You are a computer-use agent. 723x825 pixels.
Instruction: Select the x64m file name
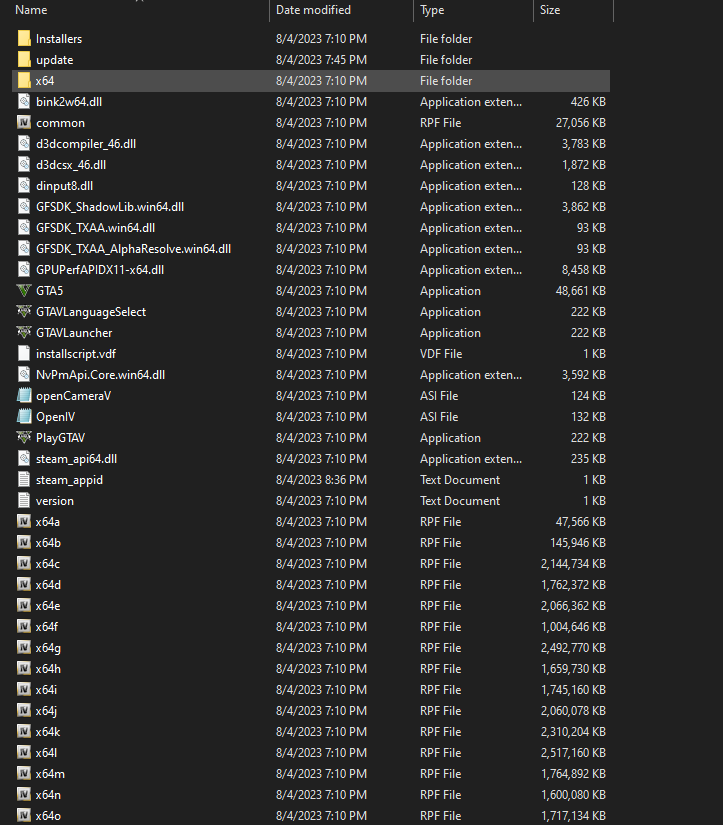point(51,773)
